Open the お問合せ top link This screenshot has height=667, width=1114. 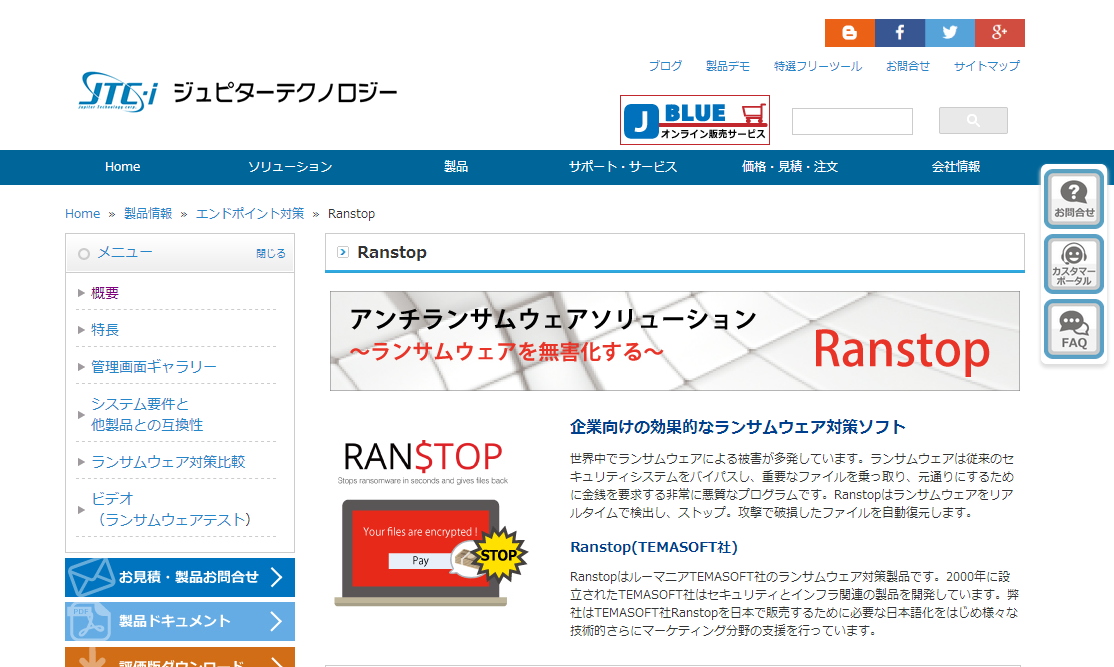coord(907,66)
